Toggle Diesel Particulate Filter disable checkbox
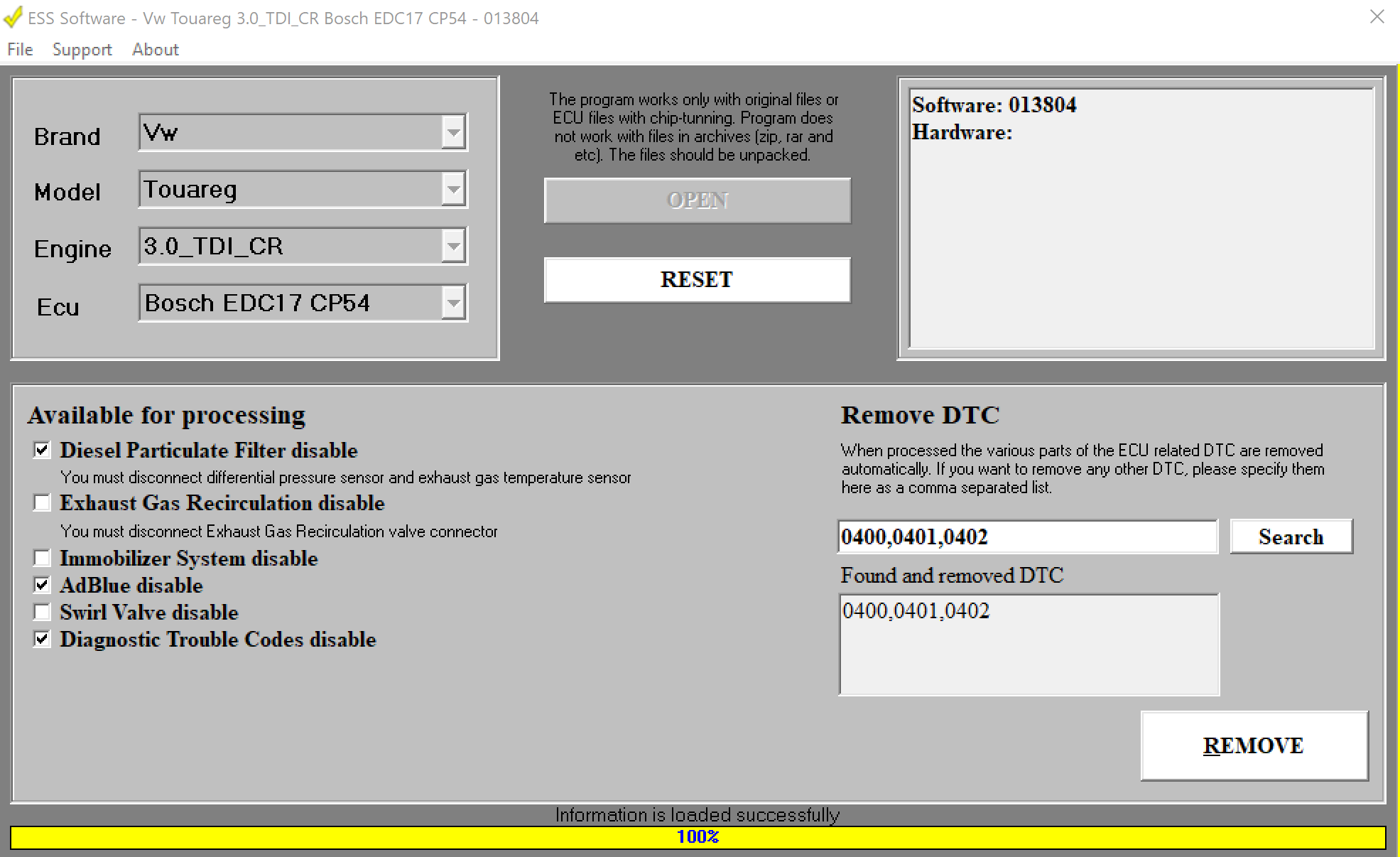 pyautogui.click(x=43, y=450)
